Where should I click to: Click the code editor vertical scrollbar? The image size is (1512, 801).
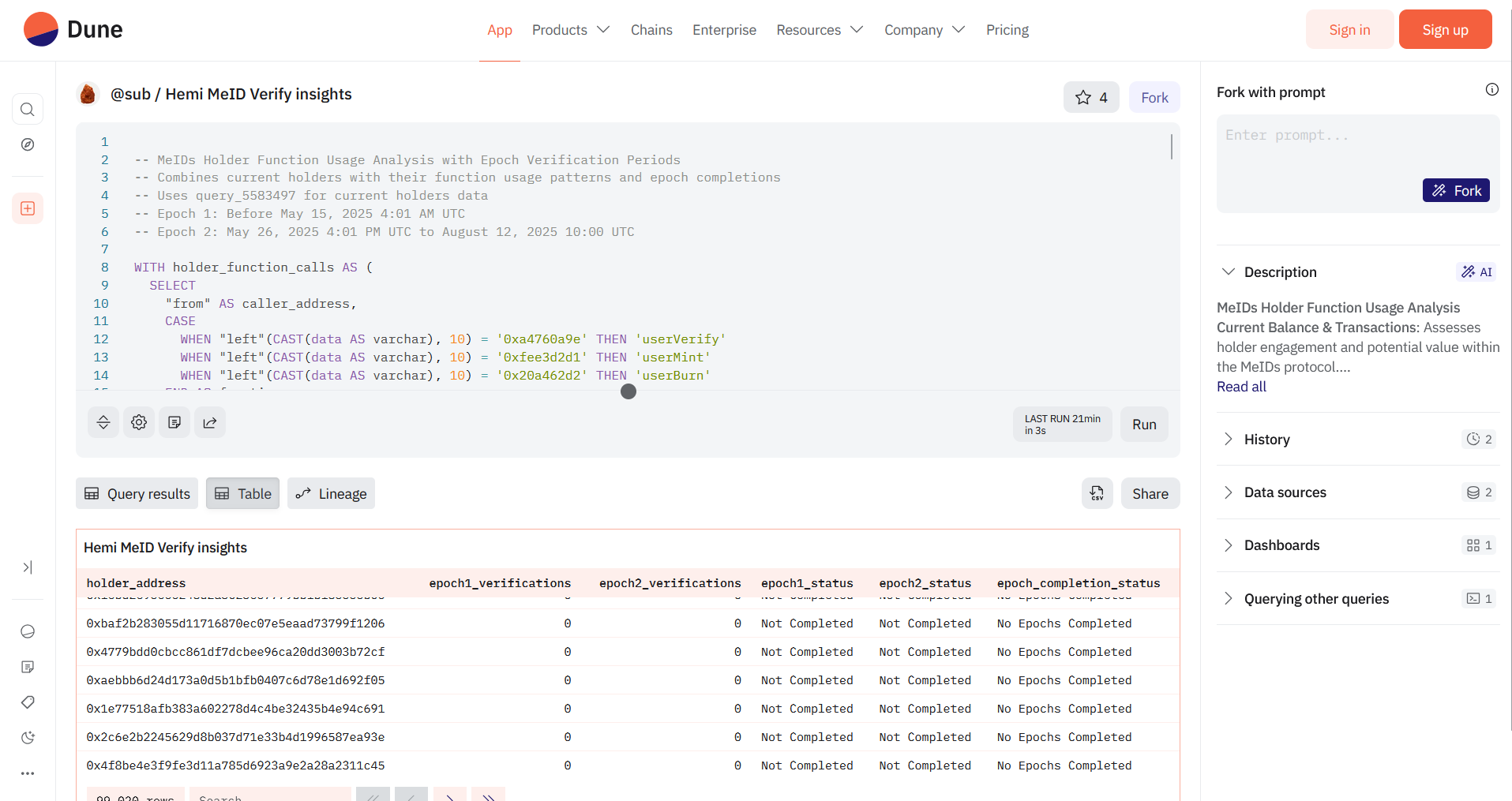pyautogui.click(x=1172, y=146)
